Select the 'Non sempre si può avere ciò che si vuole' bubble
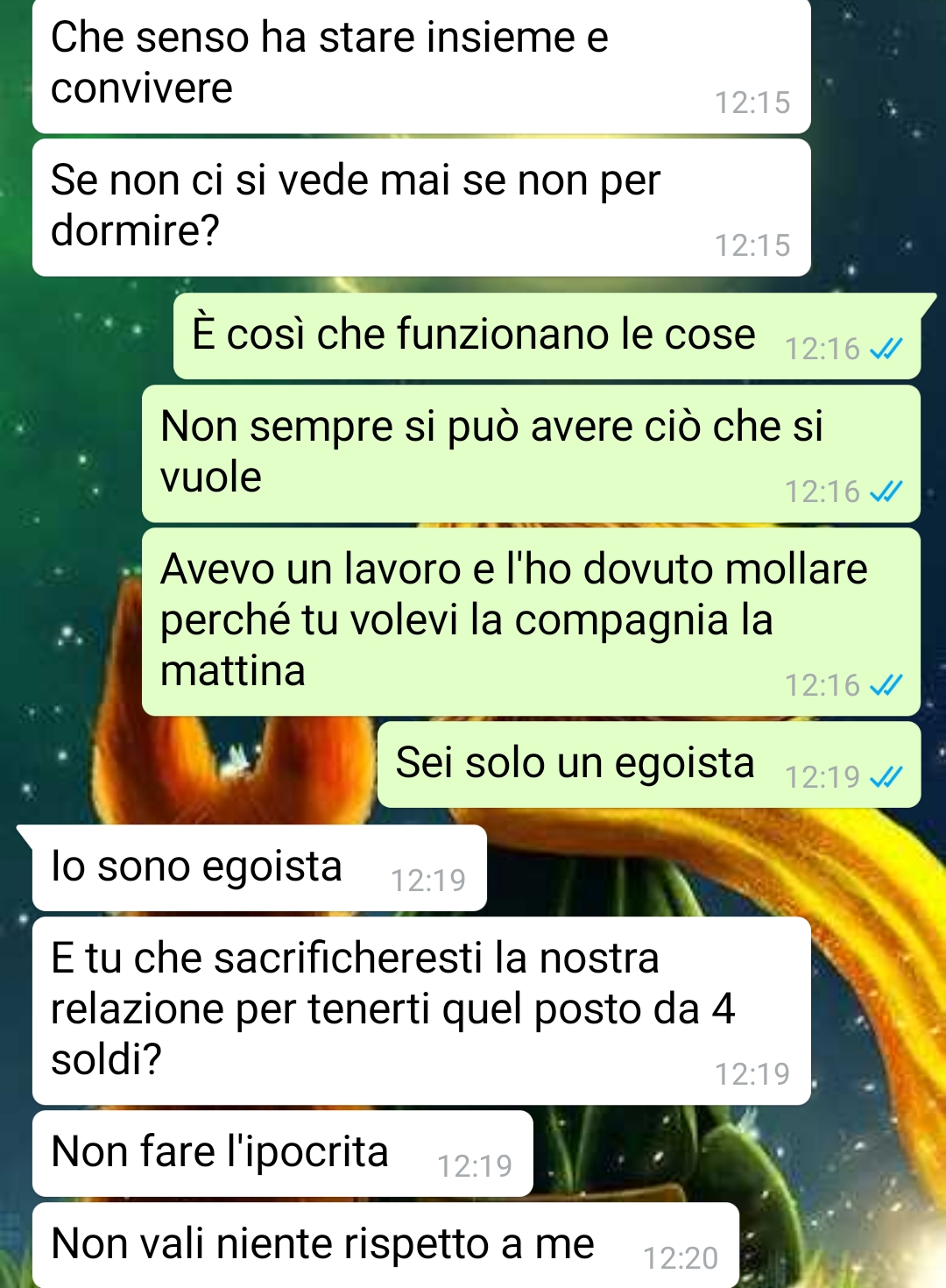The image size is (946, 1288). click(531, 454)
